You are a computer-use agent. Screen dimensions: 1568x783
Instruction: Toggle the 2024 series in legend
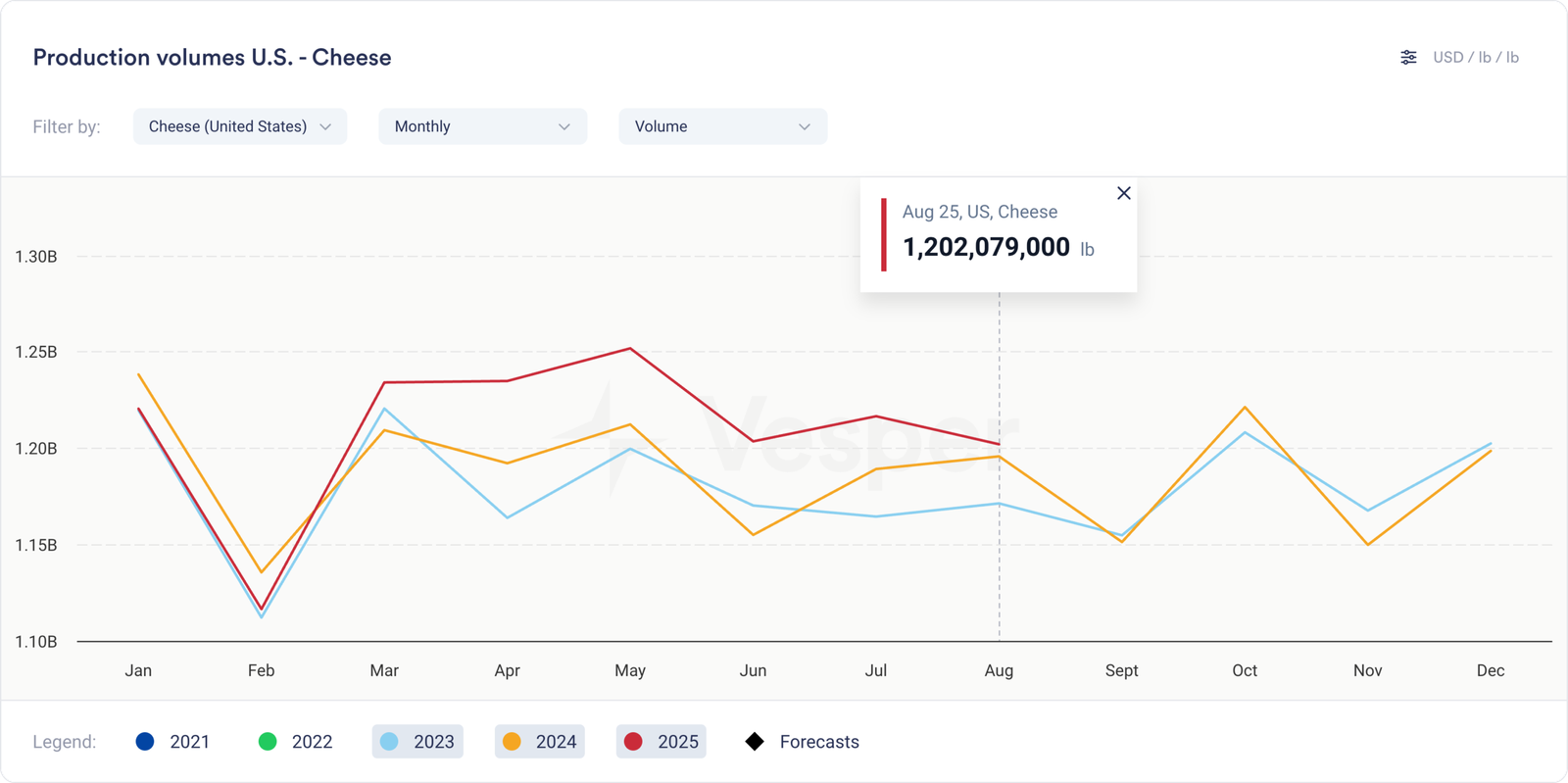[540, 742]
